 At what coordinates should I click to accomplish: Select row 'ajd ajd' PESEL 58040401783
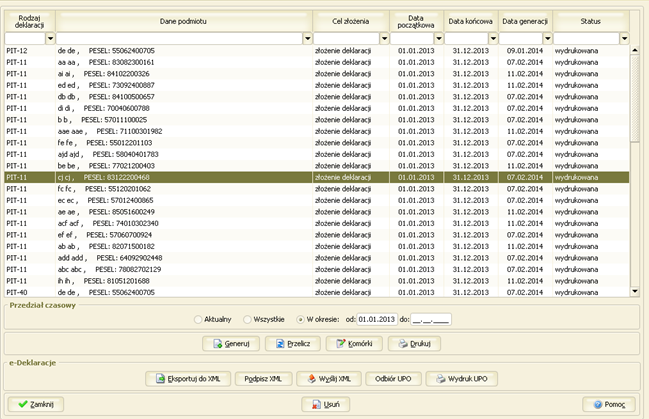click(x=317, y=154)
